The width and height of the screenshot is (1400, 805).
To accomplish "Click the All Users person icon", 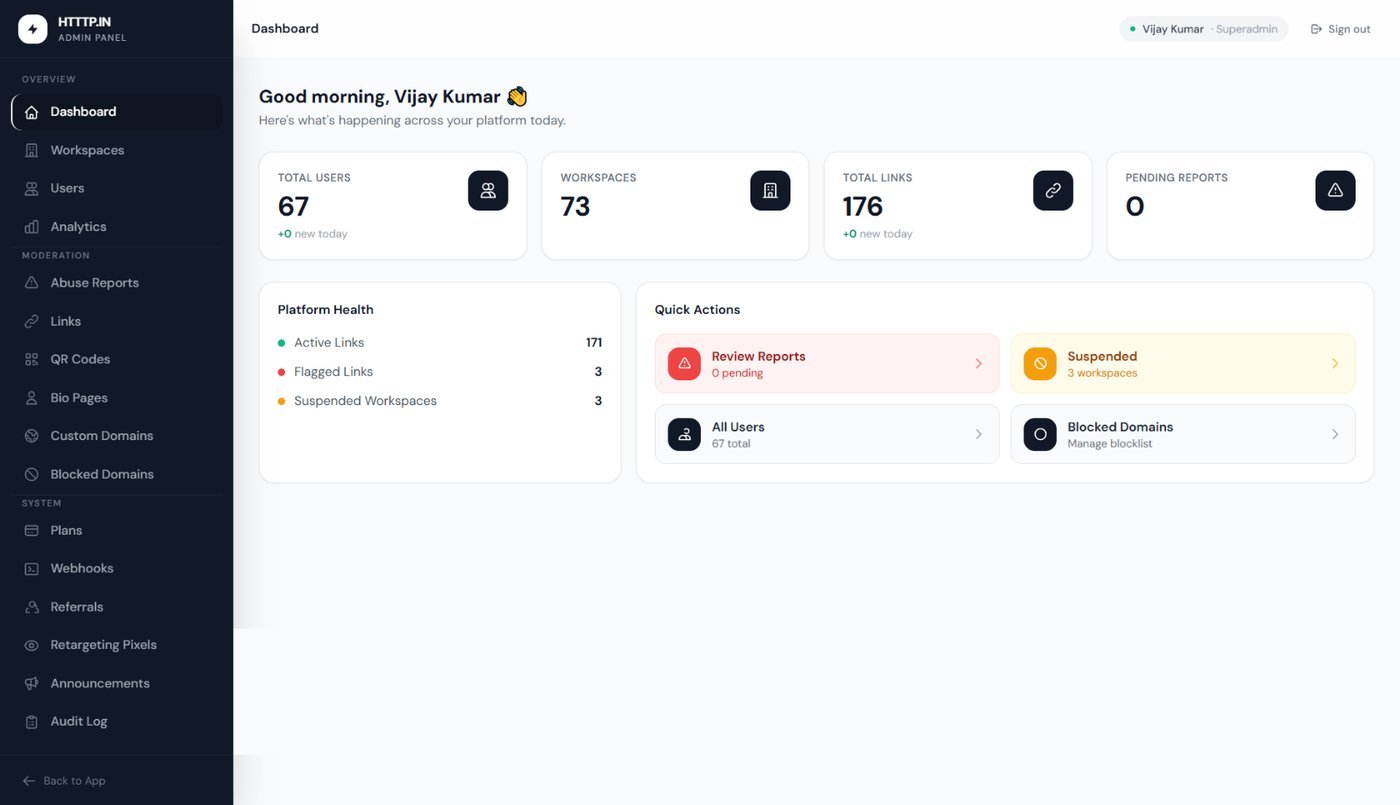I will point(684,434).
